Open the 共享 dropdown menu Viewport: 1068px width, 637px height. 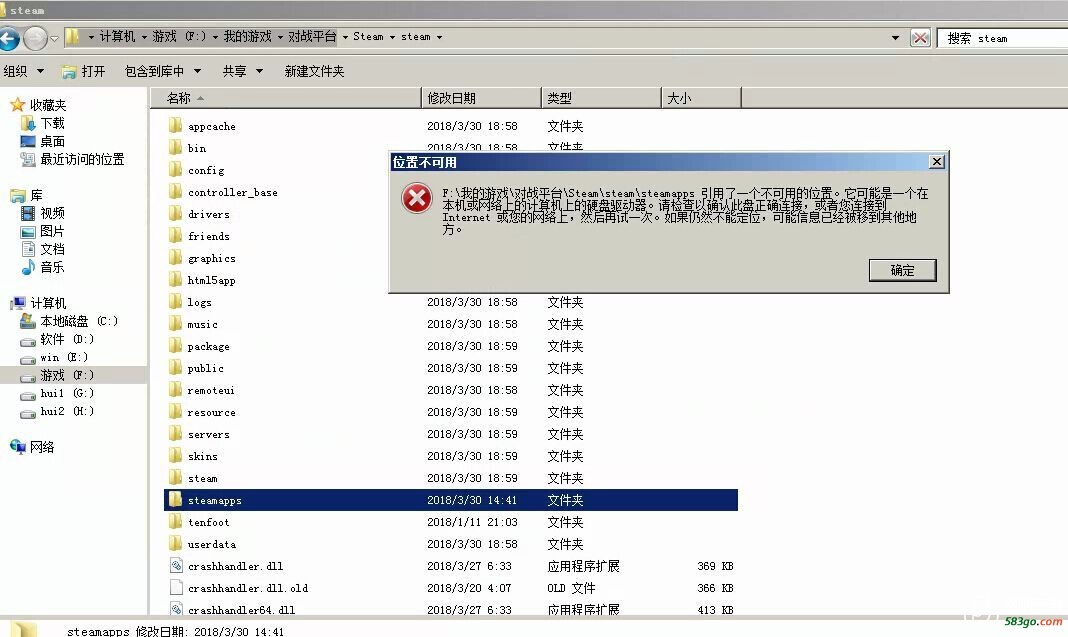pos(242,71)
